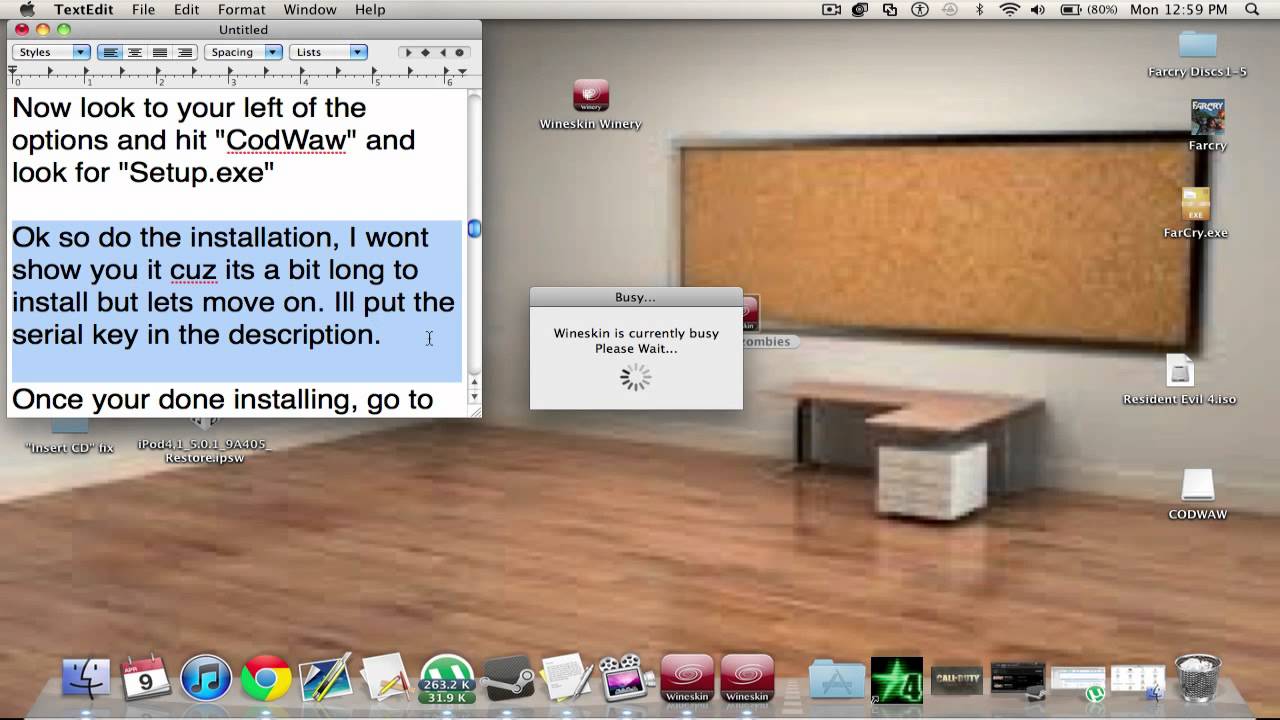Open the Trash in the Dock

point(1197,678)
